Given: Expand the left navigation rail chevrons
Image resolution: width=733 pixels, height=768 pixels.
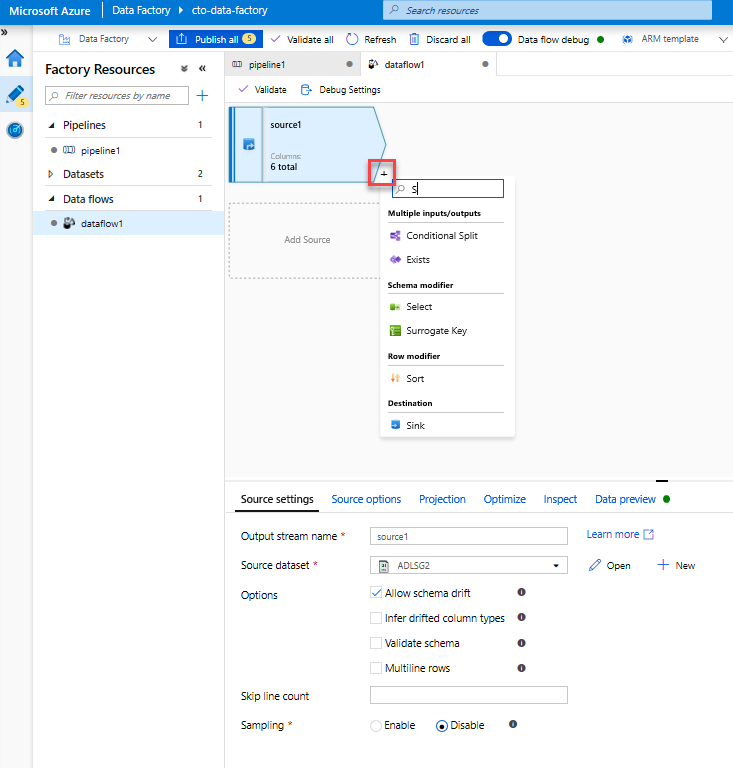Looking at the screenshot, I should tap(4, 32).
